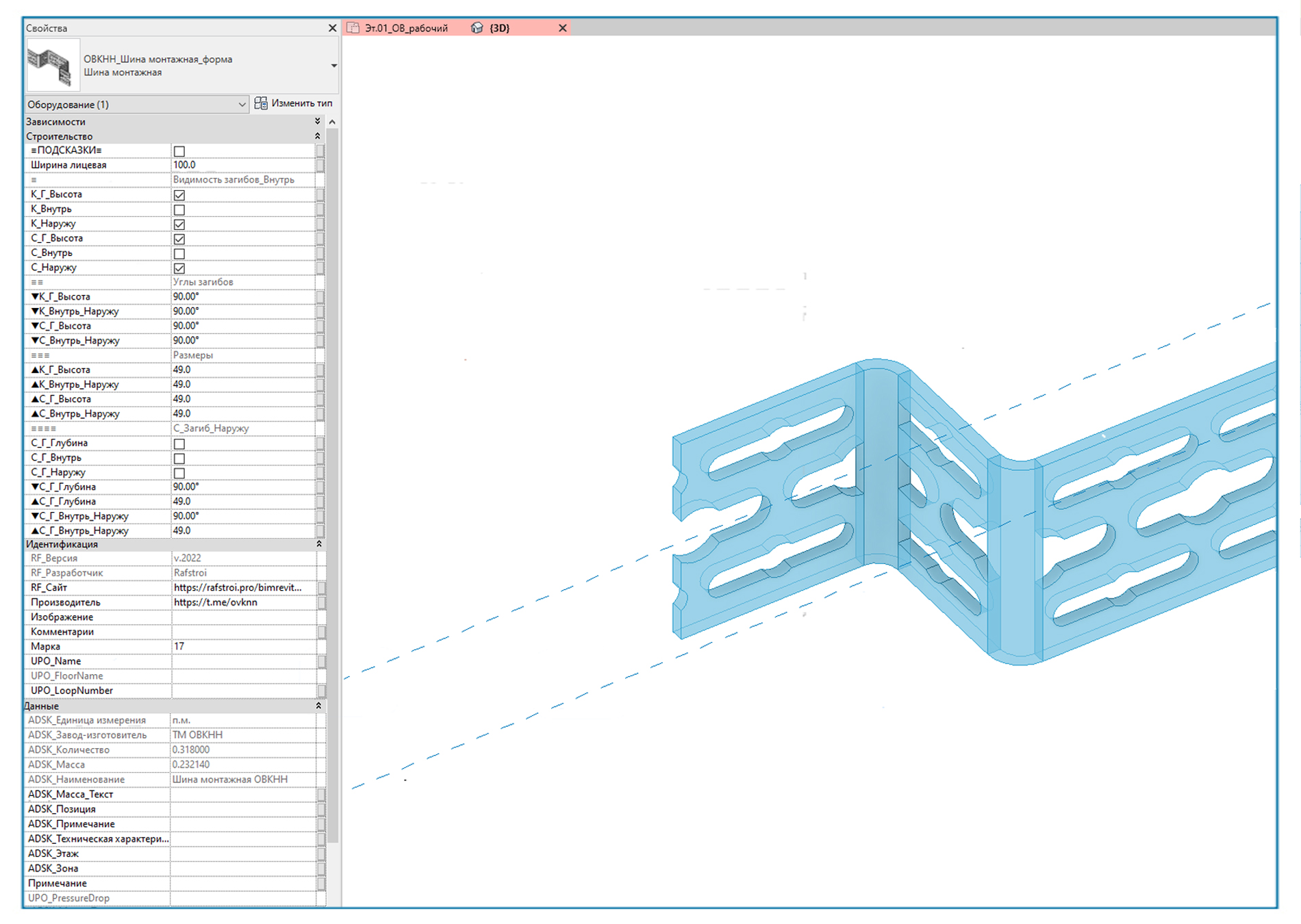Uncheck the К_Г_Высота checkbox
Image resolution: width=1301 pixels, height=924 pixels.
[179, 195]
